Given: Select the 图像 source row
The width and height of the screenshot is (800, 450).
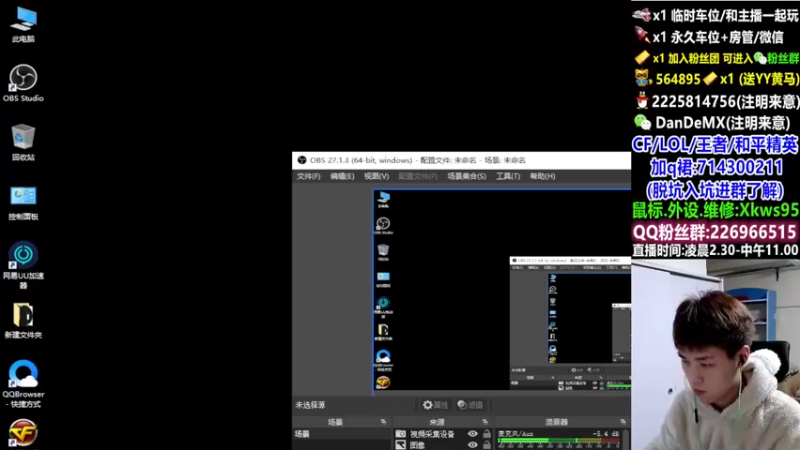Looking at the screenshot, I should click(x=443, y=445).
